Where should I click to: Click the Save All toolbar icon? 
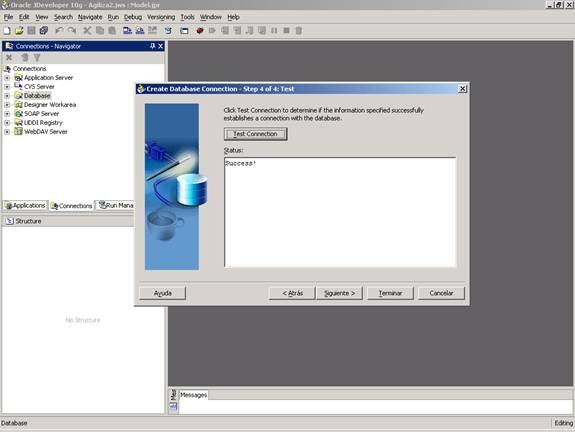pos(44,31)
